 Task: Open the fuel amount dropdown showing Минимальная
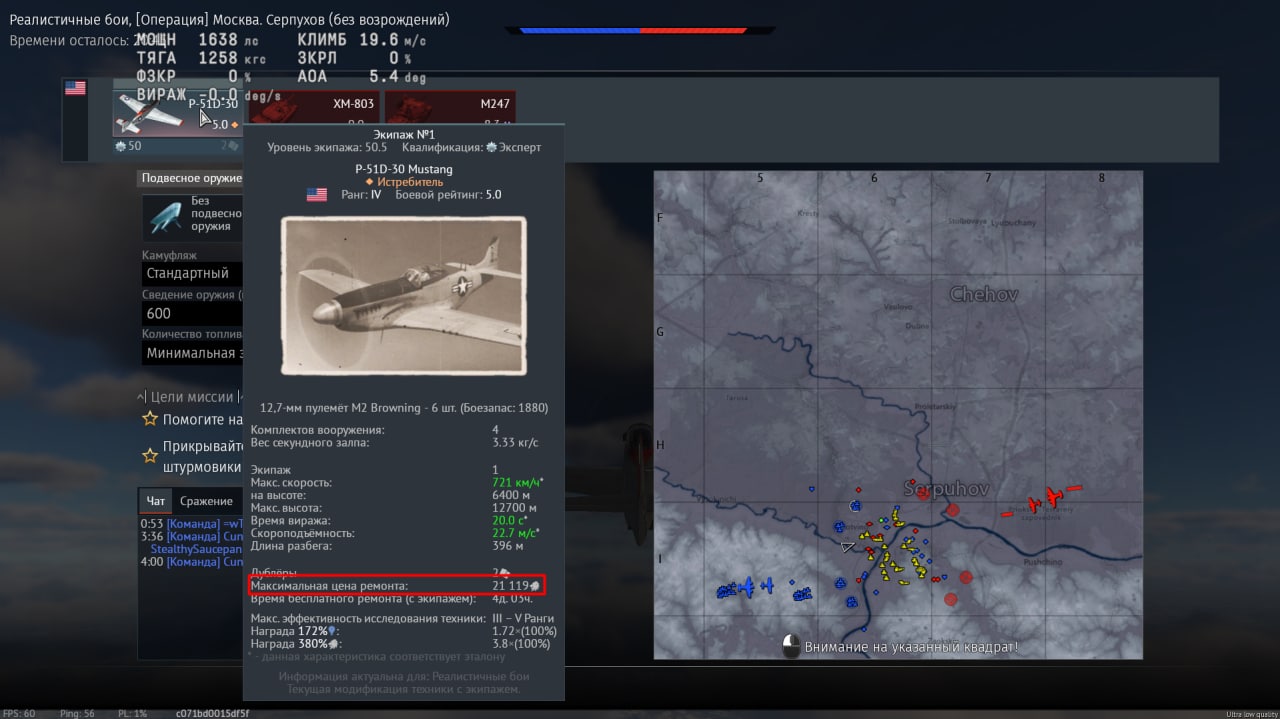tap(192, 353)
